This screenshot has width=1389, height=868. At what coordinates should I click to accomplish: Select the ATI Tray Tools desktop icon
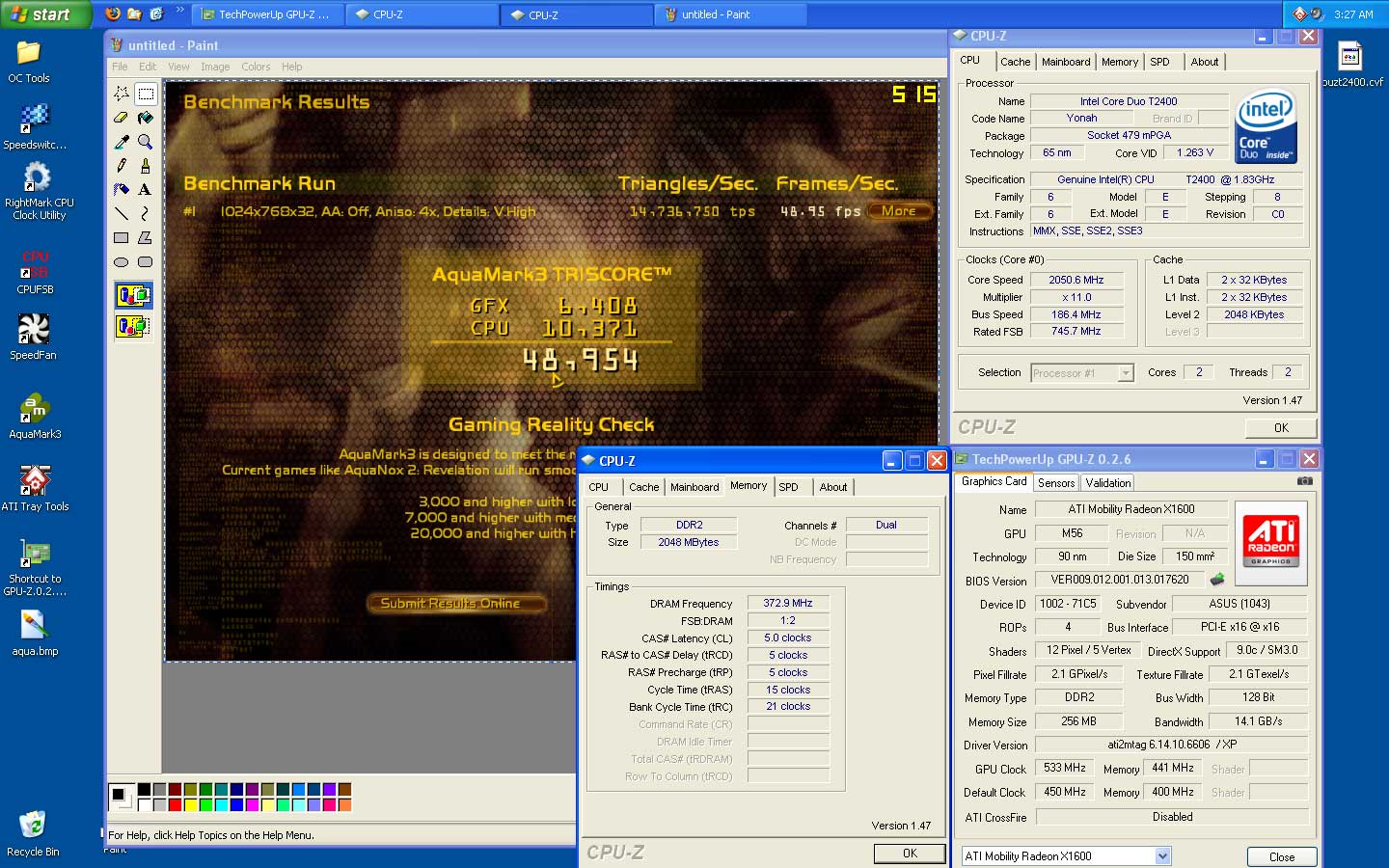35,489
